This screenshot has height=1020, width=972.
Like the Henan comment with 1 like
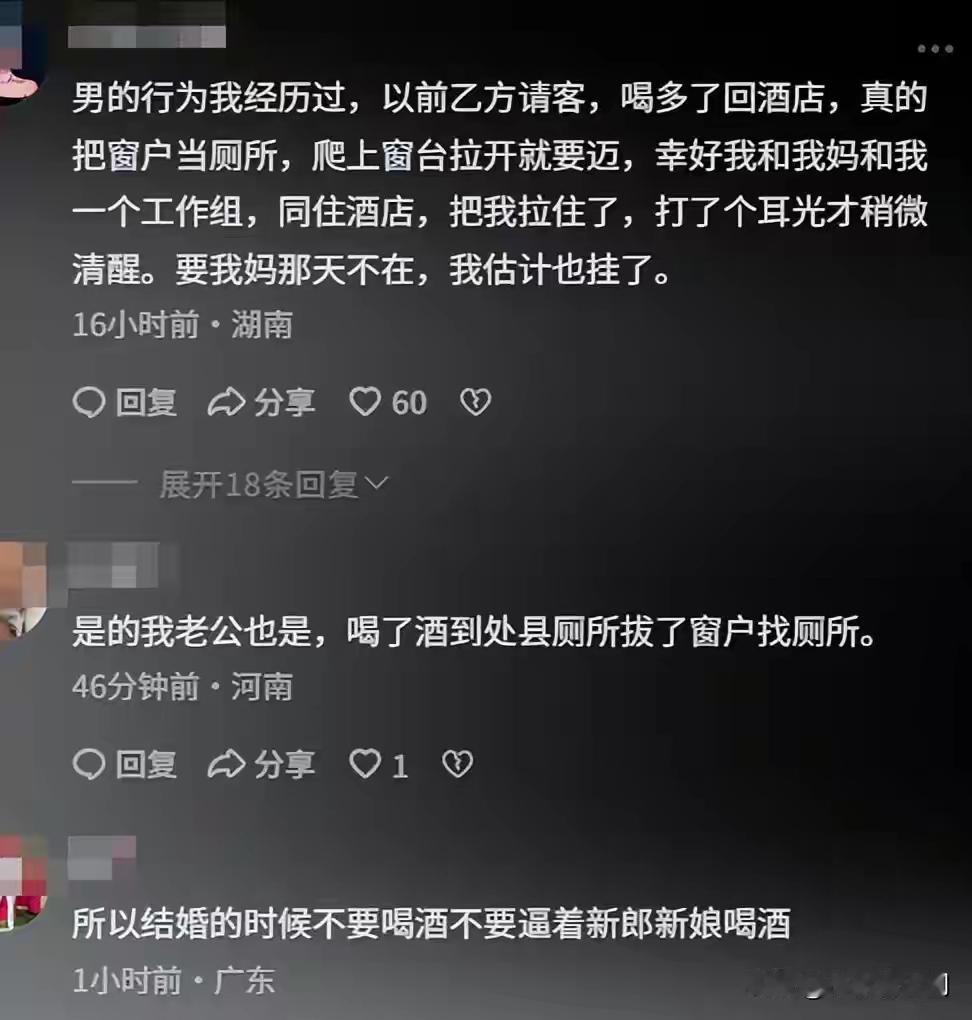(x=365, y=763)
